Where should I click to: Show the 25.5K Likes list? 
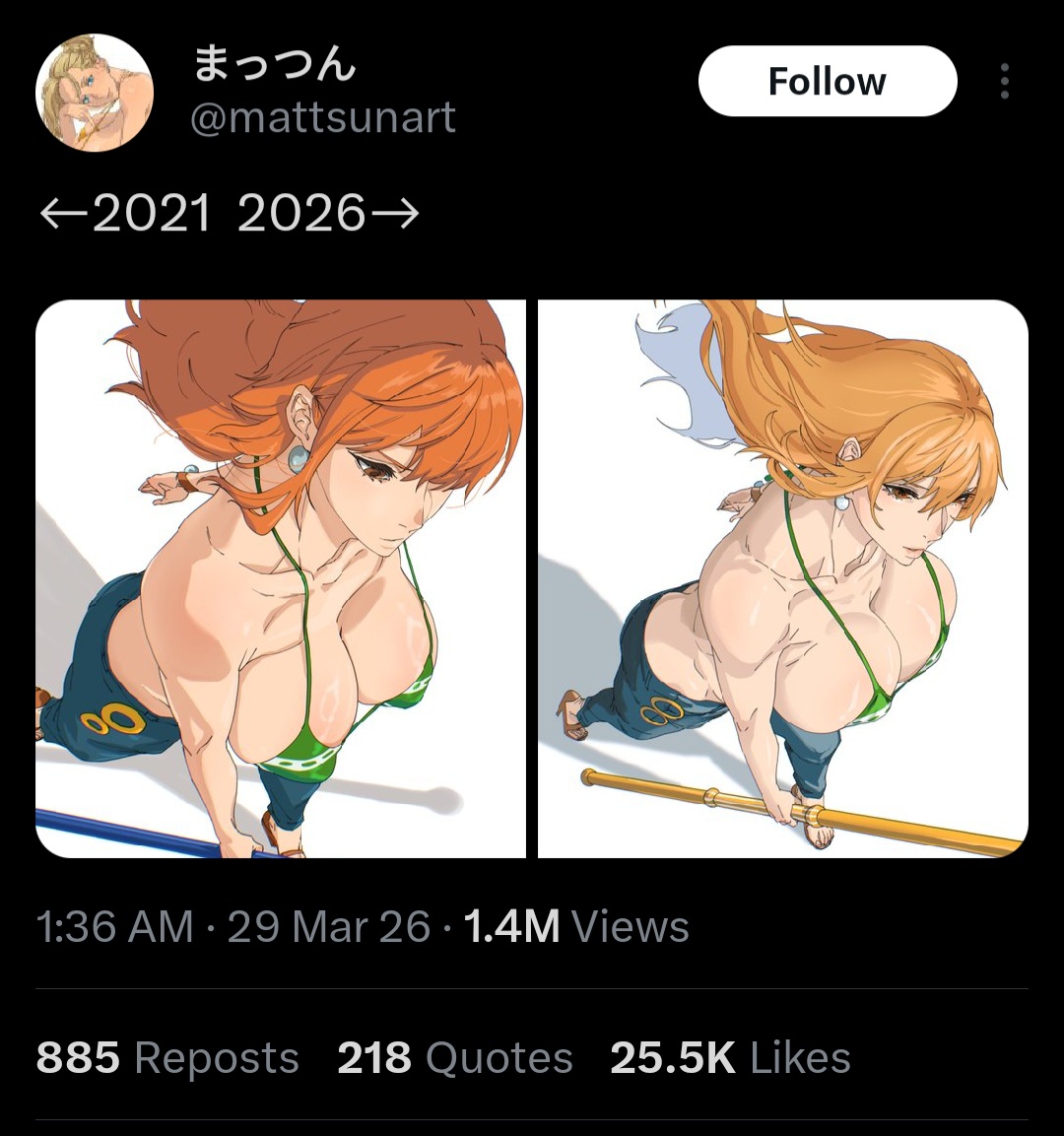tap(730, 1058)
